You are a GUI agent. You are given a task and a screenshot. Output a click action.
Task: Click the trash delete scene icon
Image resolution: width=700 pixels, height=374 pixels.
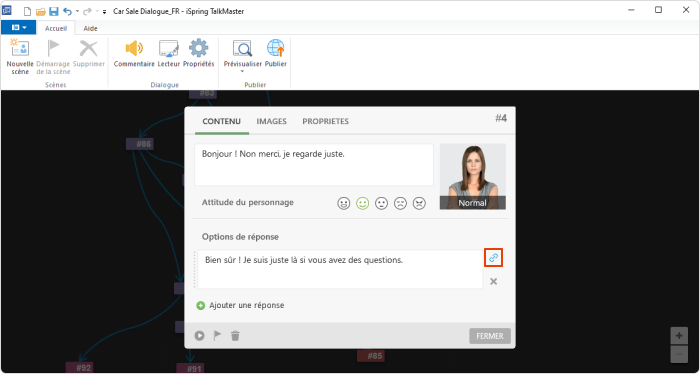[x=235, y=336]
